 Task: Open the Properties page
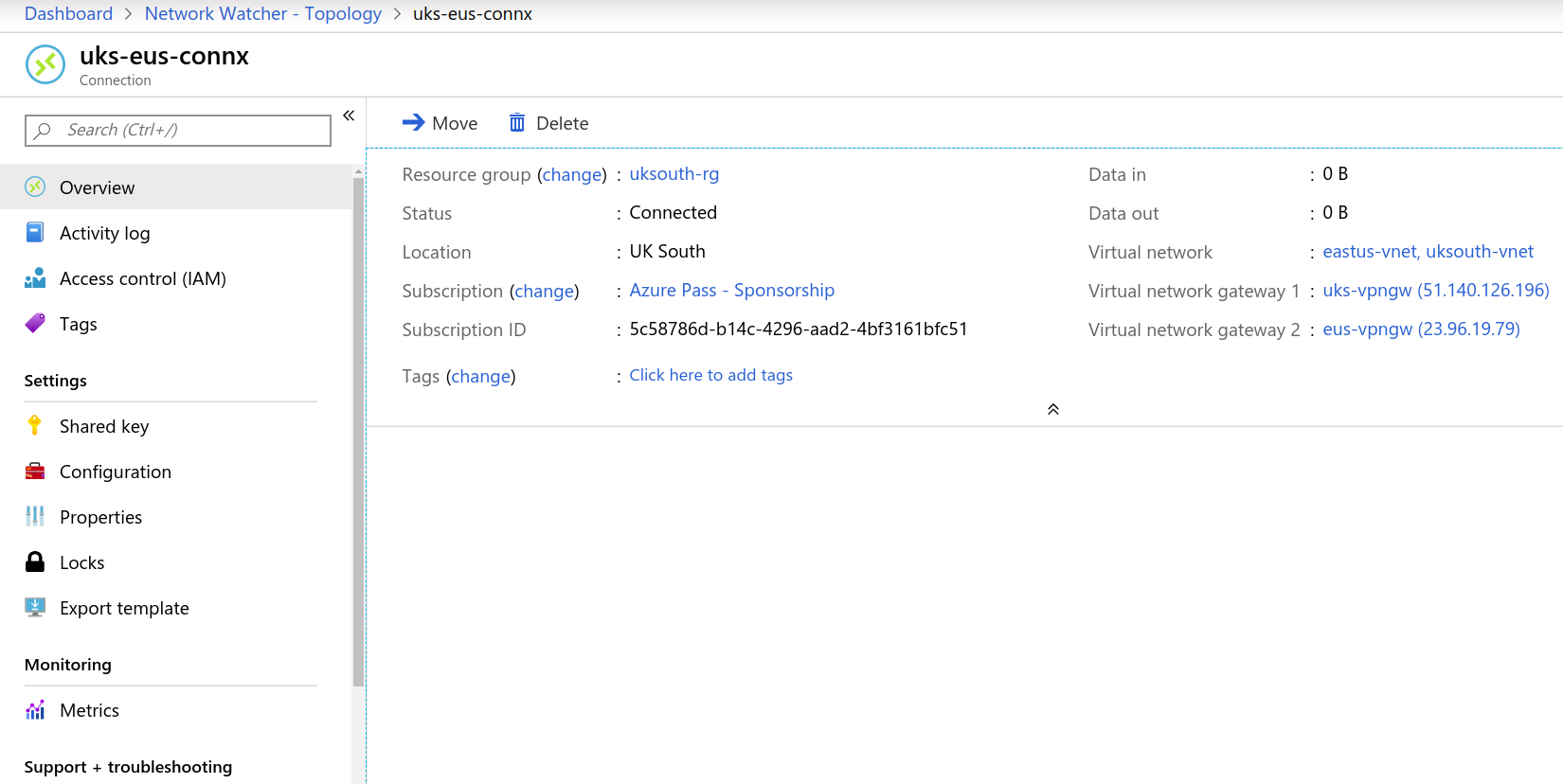point(176,516)
